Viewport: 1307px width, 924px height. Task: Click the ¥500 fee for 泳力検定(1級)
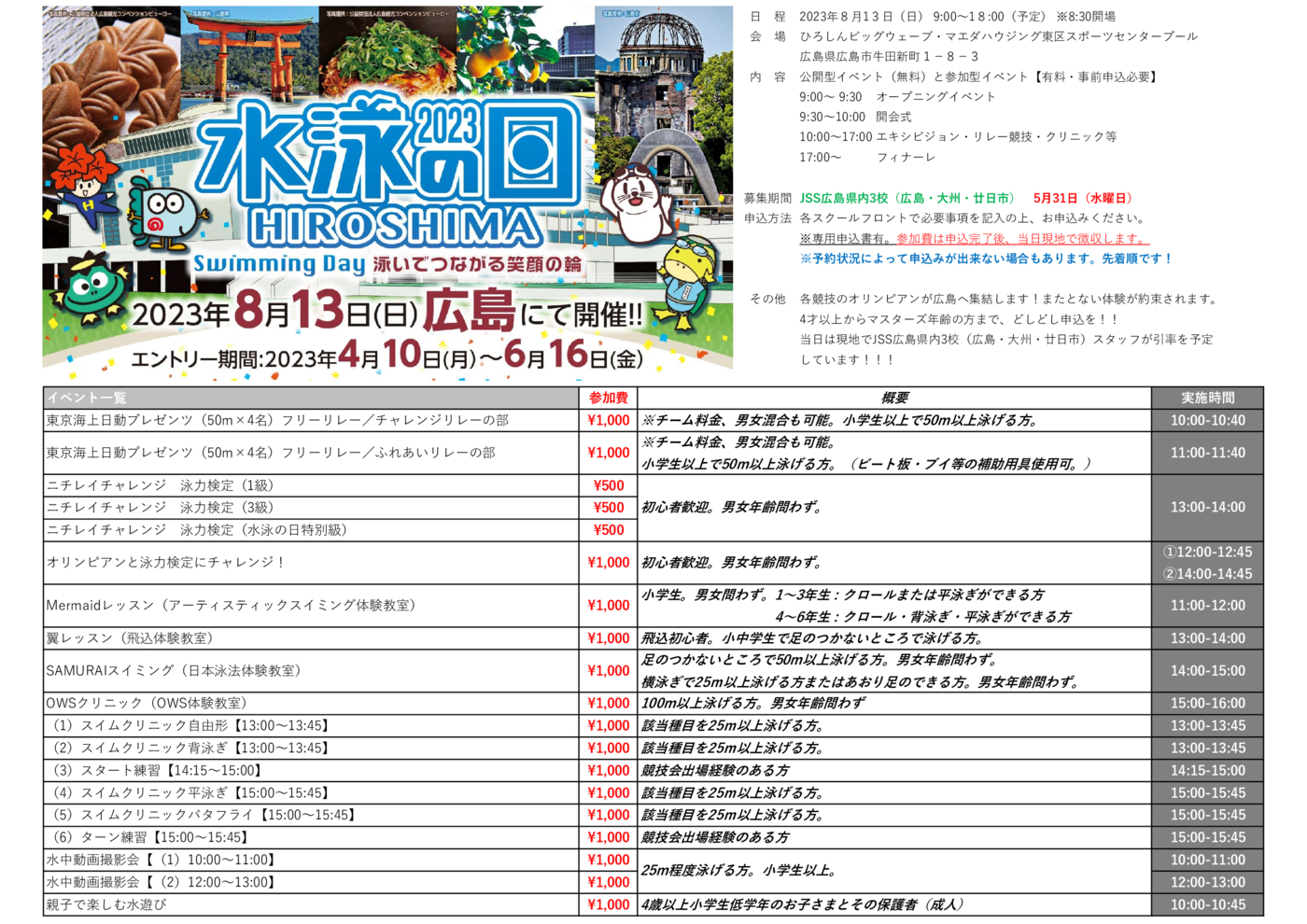[609, 485]
